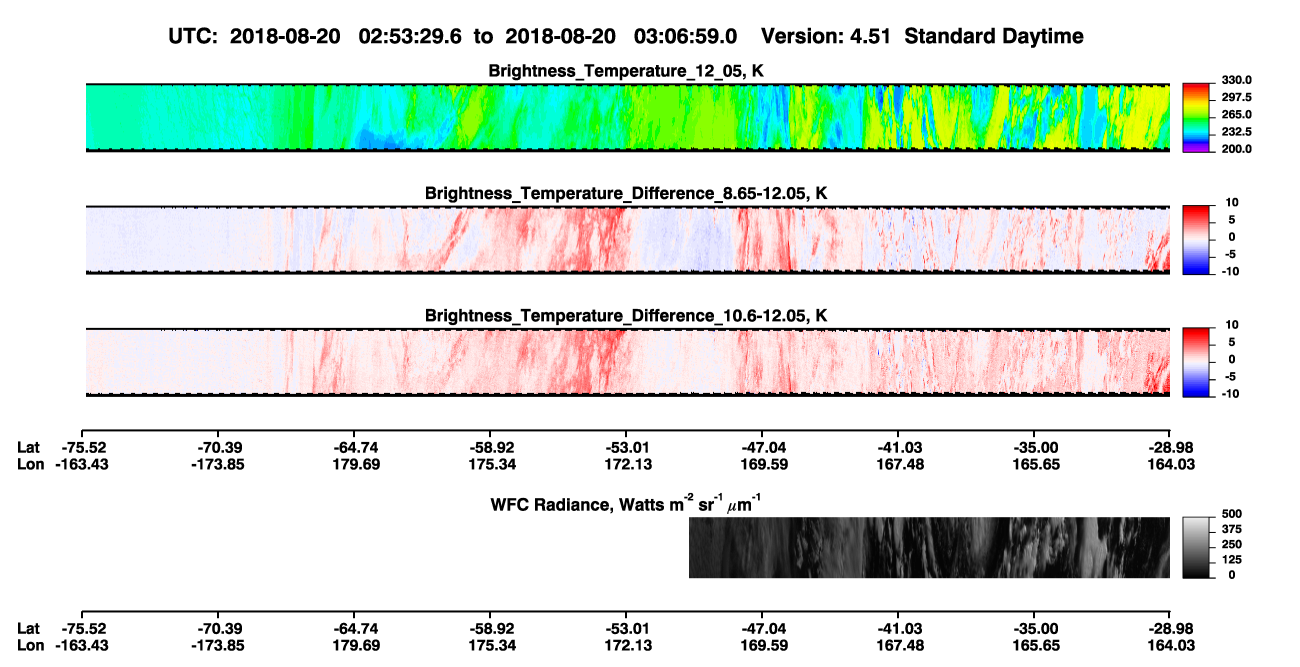Click the WFC Radiance grayscale image

click(929, 547)
